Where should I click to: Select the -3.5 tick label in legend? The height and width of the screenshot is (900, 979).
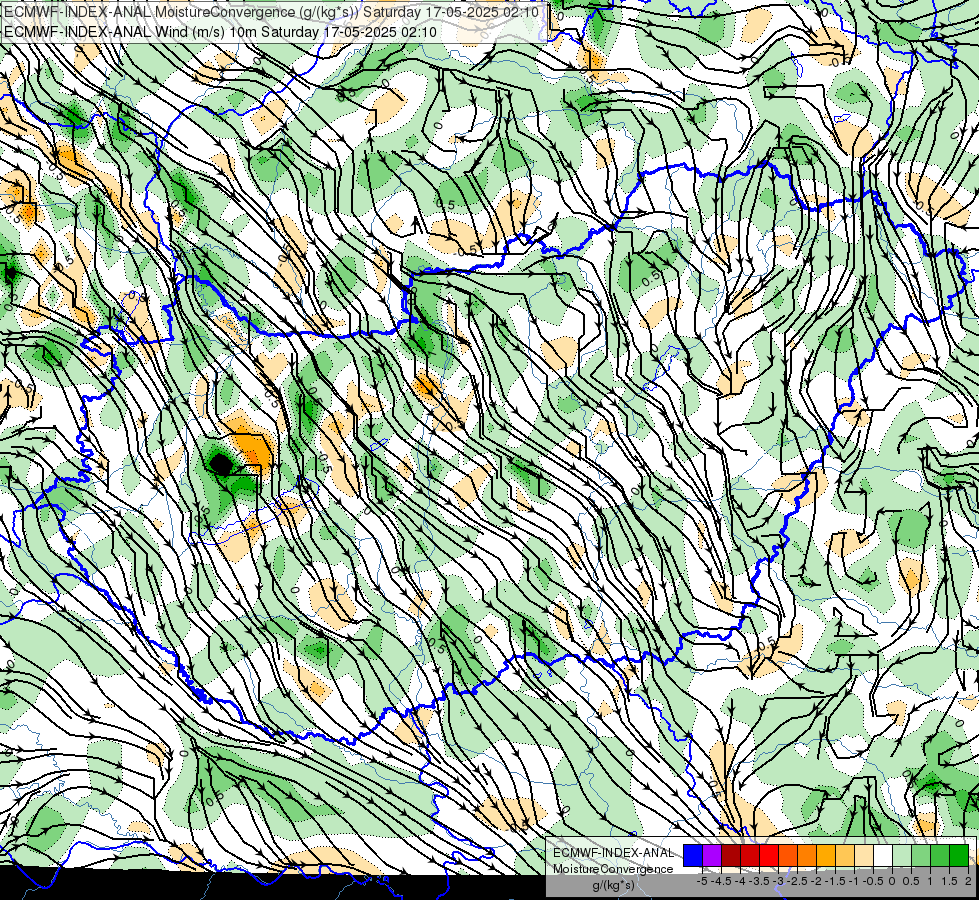pos(759,881)
